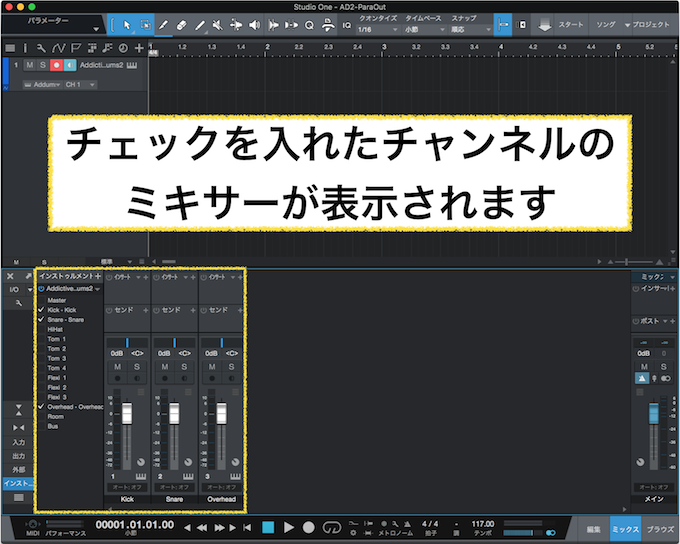Viewport: 680px width, 544px height.
Task: Open the inspector i icon
Action: coord(25,48)
